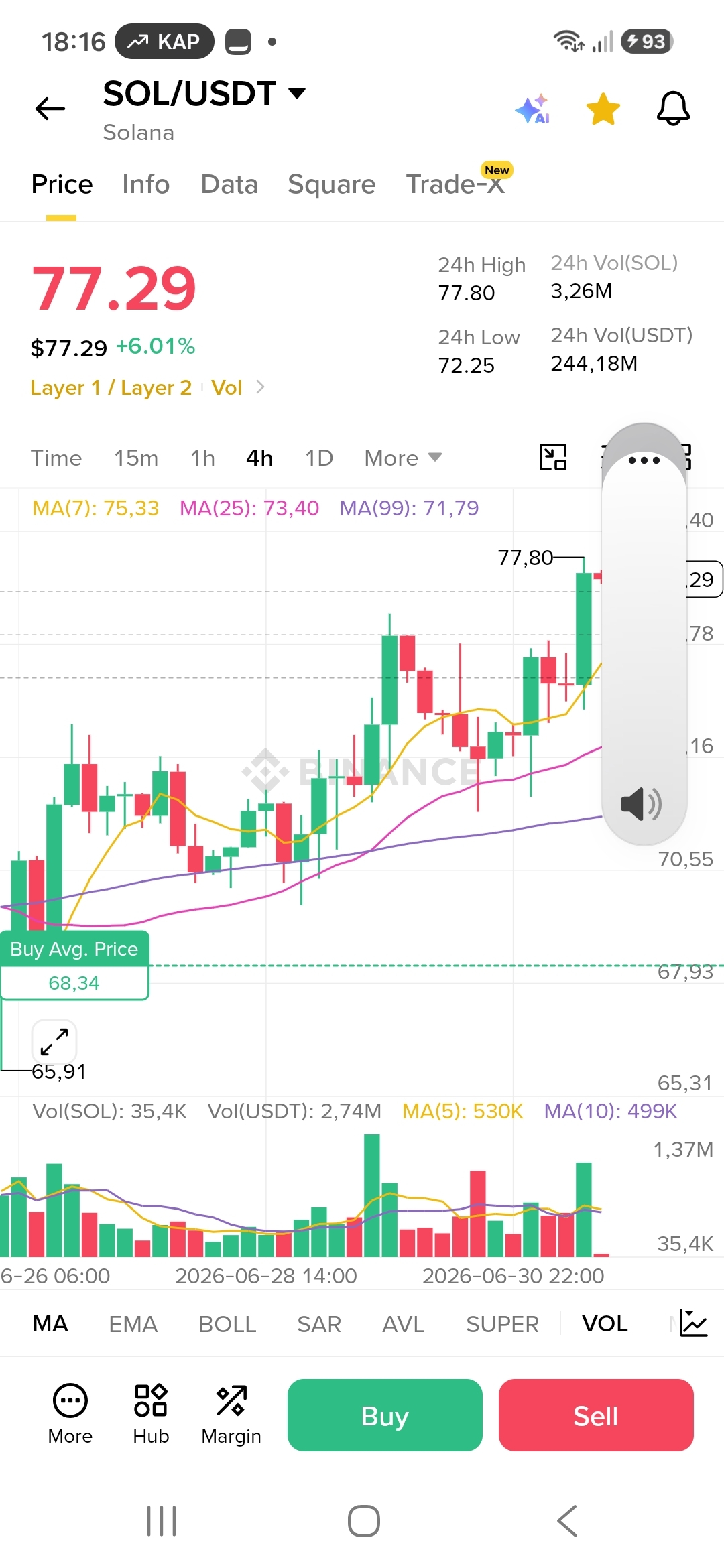Open the AI assistant sparkle icon
The height and width of the screenshot is (1568, 724).
tap(533, 109)
